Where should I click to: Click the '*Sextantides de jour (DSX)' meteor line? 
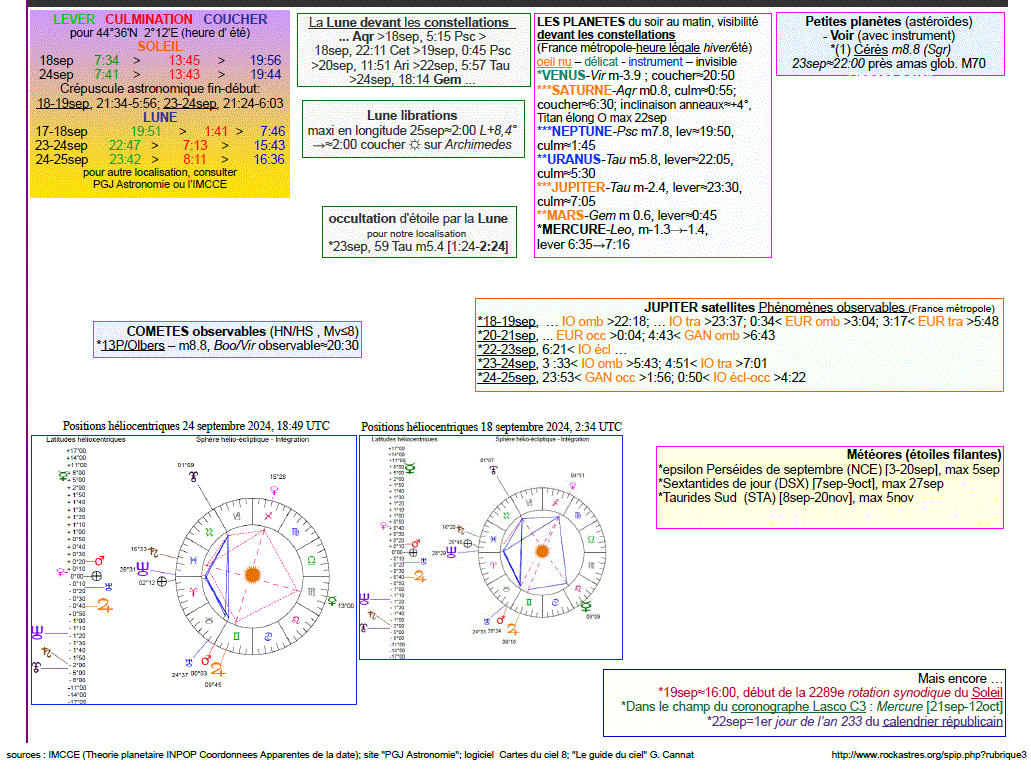(801, 483)
